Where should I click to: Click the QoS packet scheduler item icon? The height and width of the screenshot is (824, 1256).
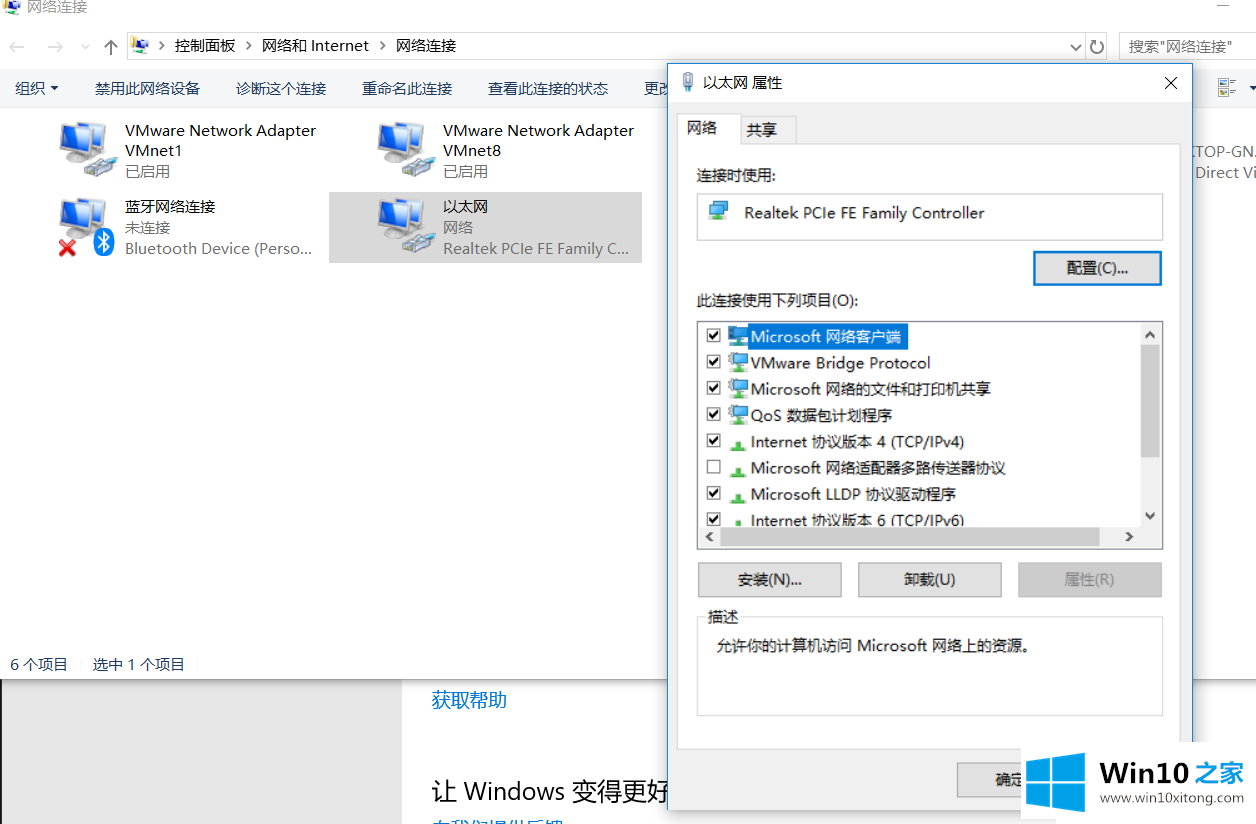(738, 414)
